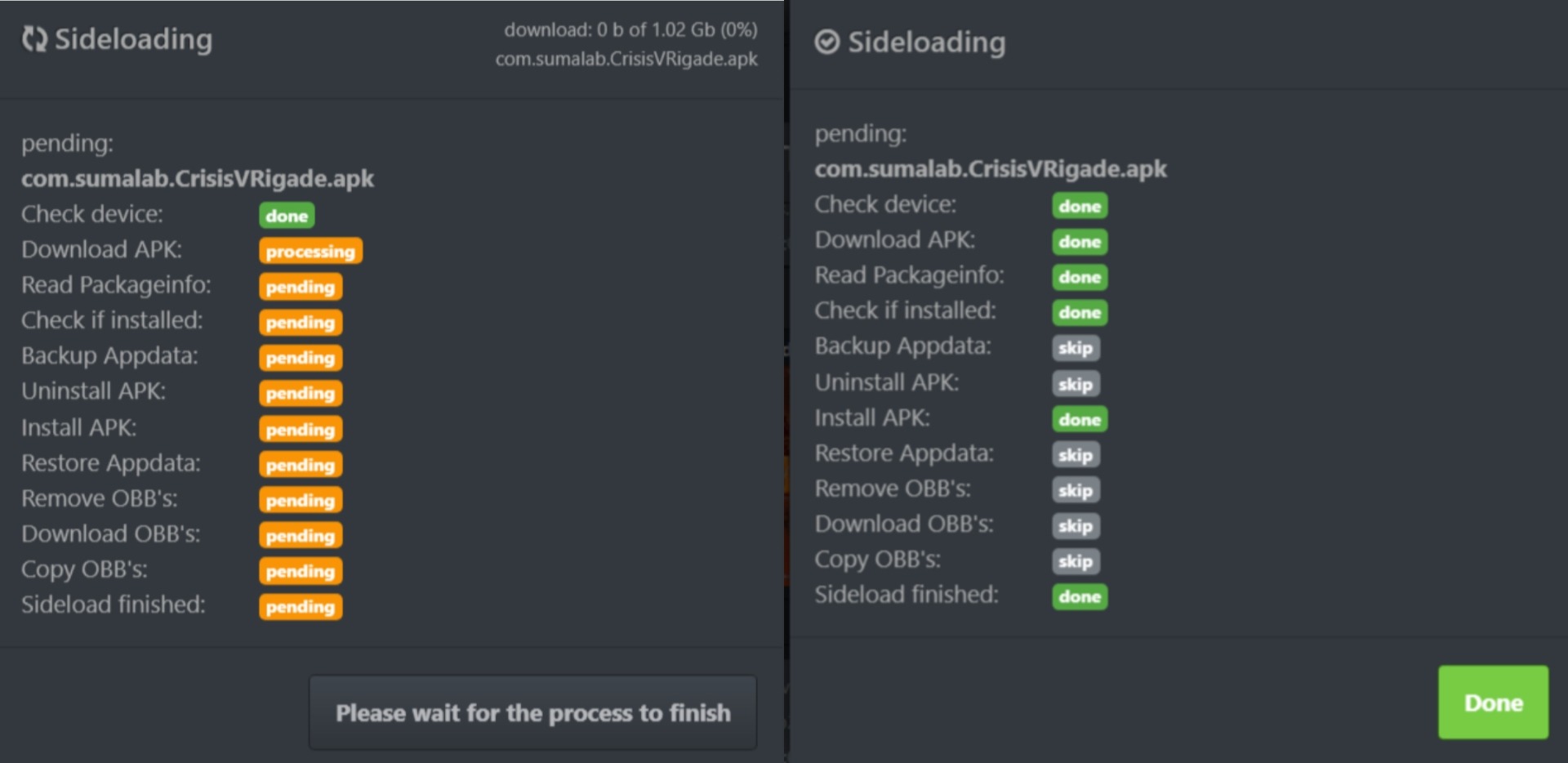Click the spinning sync icon beside Sideloading
This screenshot has width=1568, height=763.
click(x=34, y=38)
